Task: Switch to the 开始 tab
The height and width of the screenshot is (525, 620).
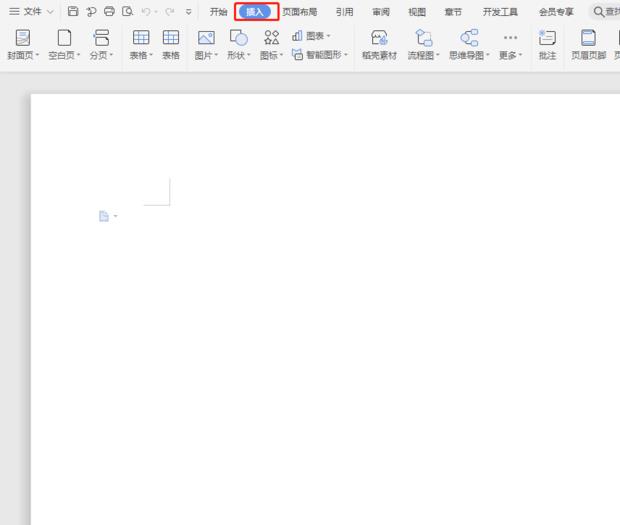Action: pyautogui.click(x=218, y=12)
